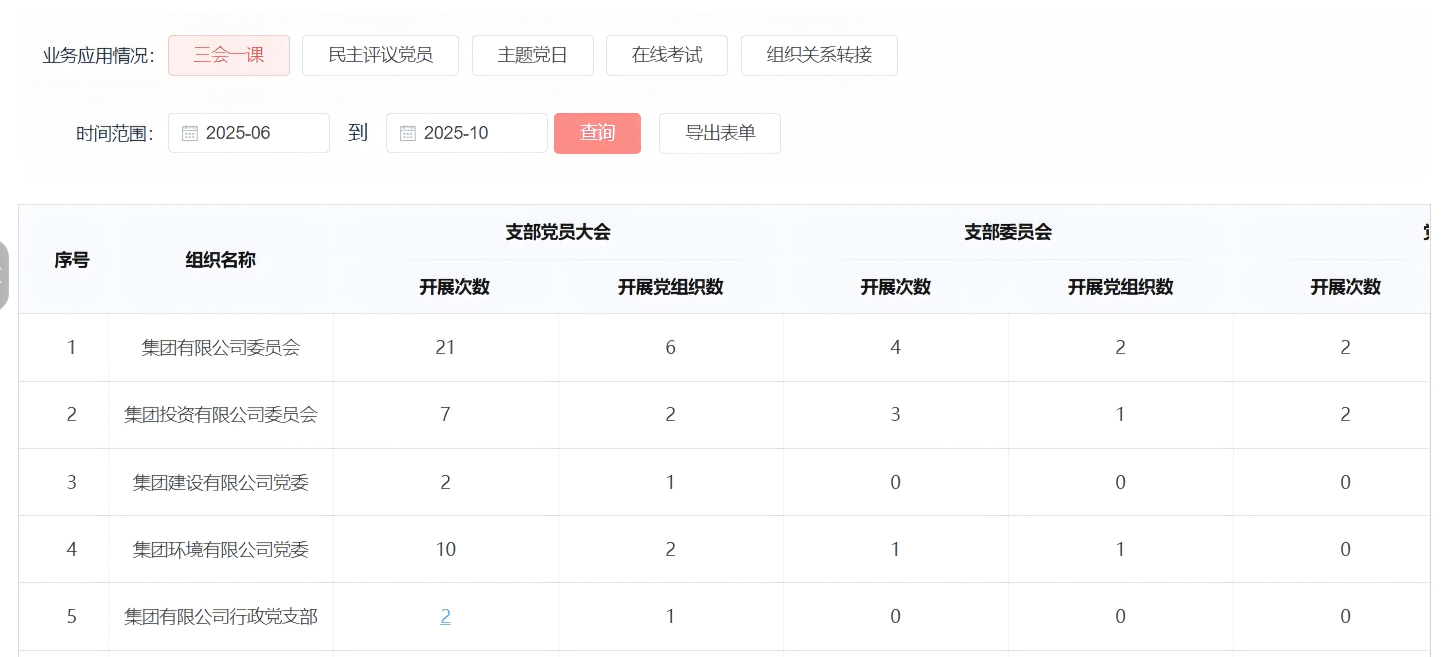Viewport: 1454px width, 657px height.
Task: Select row 集团有限公司委员会
Action: point(221,348)
